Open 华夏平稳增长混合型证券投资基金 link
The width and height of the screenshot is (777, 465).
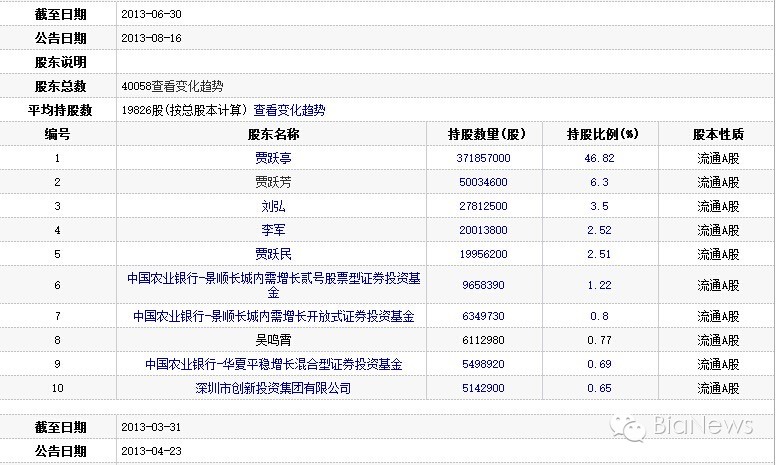(x=274, y=364)
